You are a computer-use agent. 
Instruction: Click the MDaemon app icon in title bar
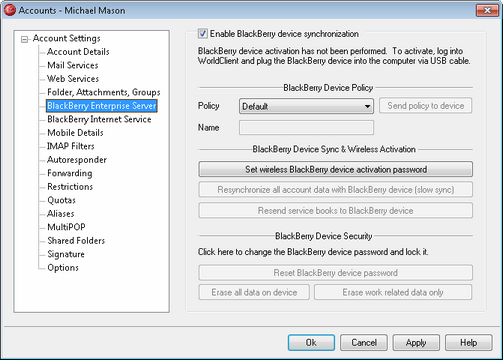[9, 10]
